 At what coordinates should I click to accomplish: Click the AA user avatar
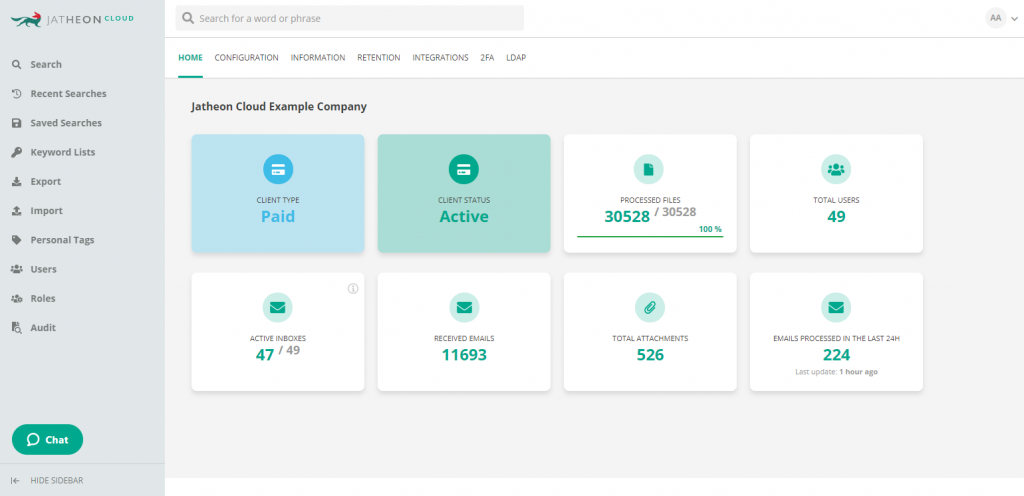click(x=995, y=18)
